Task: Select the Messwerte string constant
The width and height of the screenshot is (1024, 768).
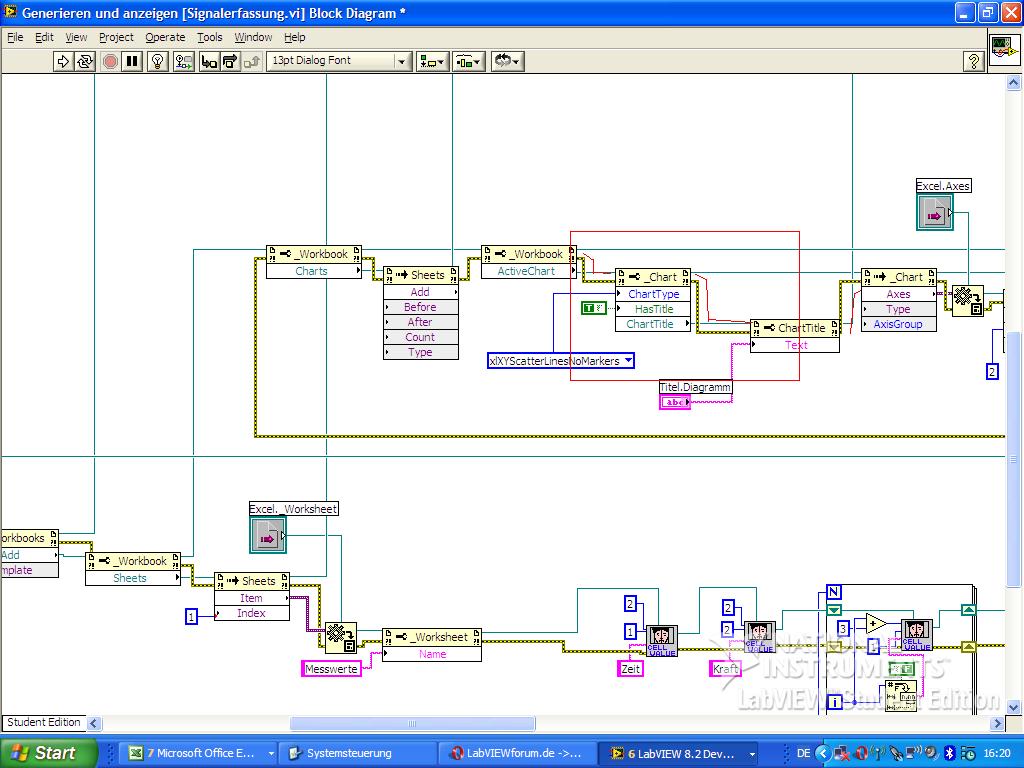Action: tap(331, 669)
